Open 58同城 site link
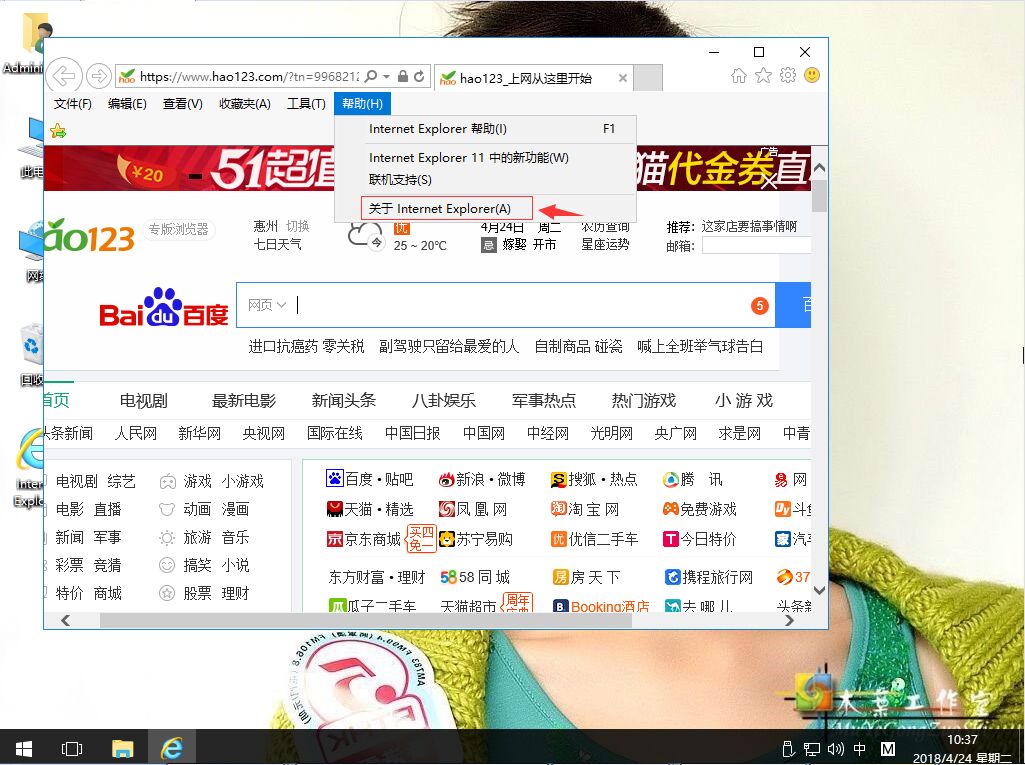The height and width of the screenshot is (765, 1025). coord(475,577)
